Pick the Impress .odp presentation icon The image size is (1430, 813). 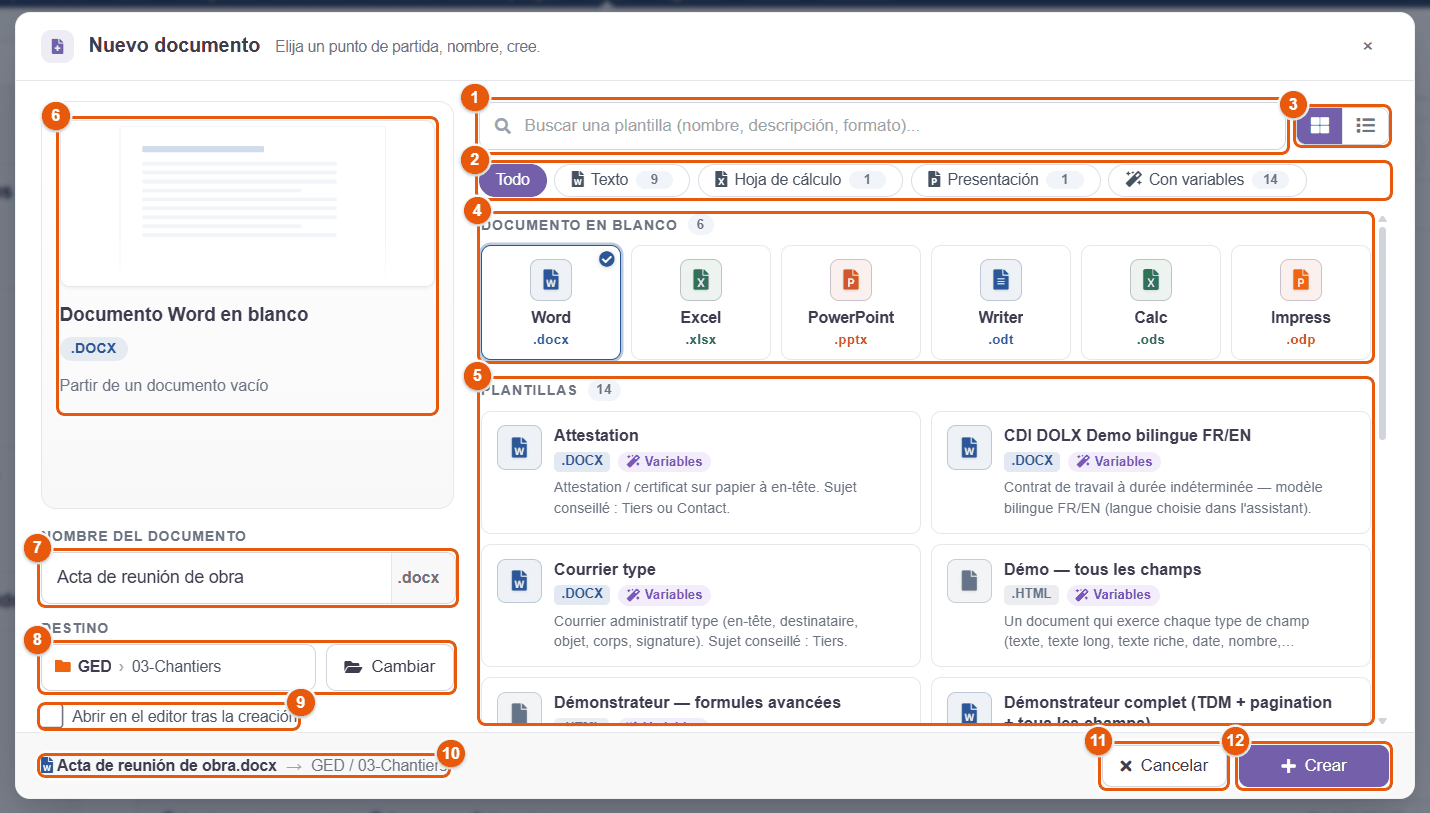point(1301,280)
